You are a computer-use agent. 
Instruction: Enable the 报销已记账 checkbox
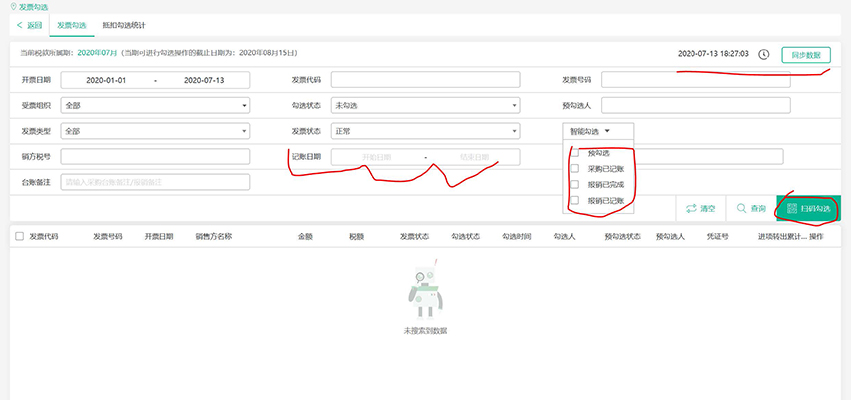[575, 200]
